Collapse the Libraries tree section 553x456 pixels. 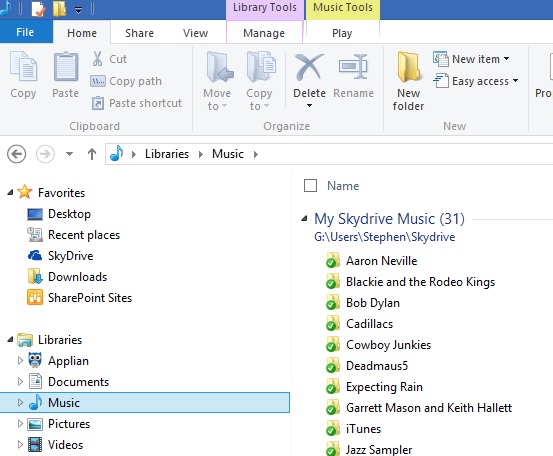tap(10, 339)
